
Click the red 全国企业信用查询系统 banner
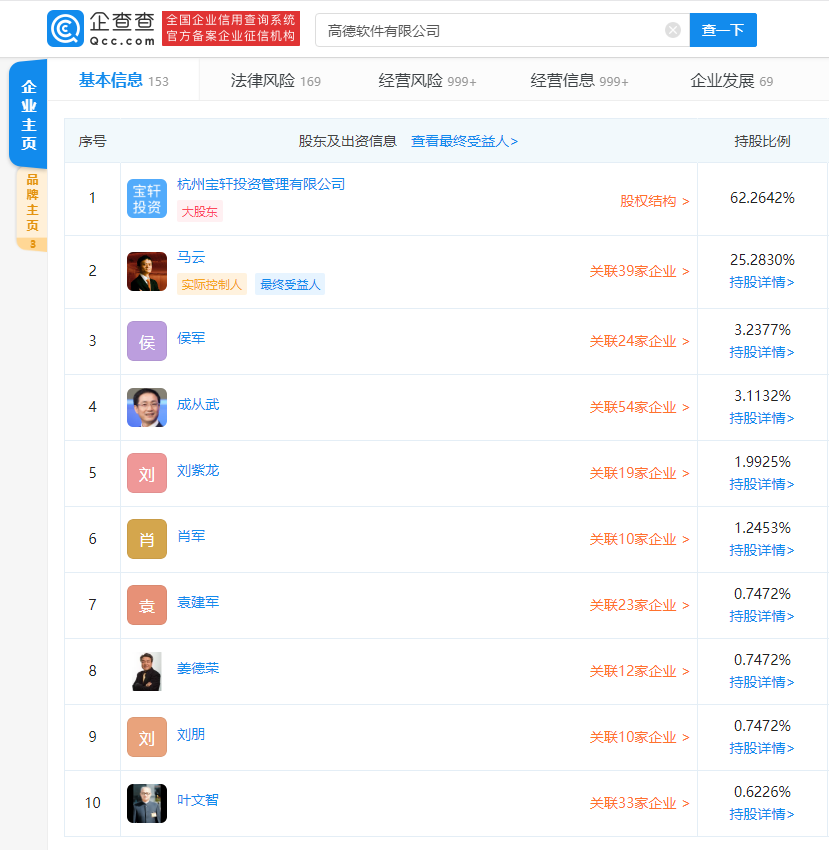pos(231,28)
